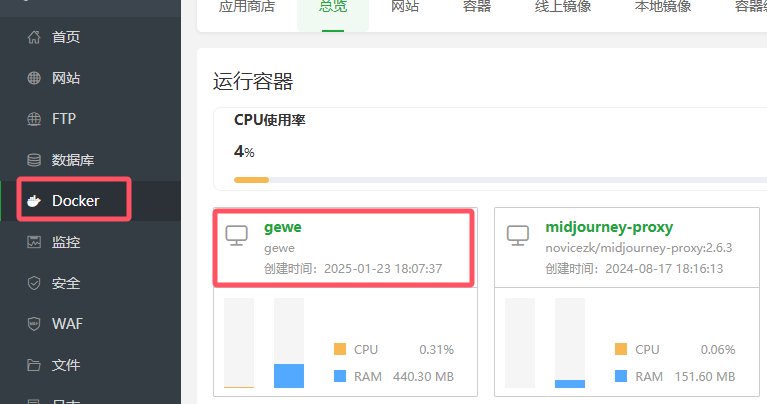Click the midjourney-proxy RAM usage bar

click(x=570, y=343)
